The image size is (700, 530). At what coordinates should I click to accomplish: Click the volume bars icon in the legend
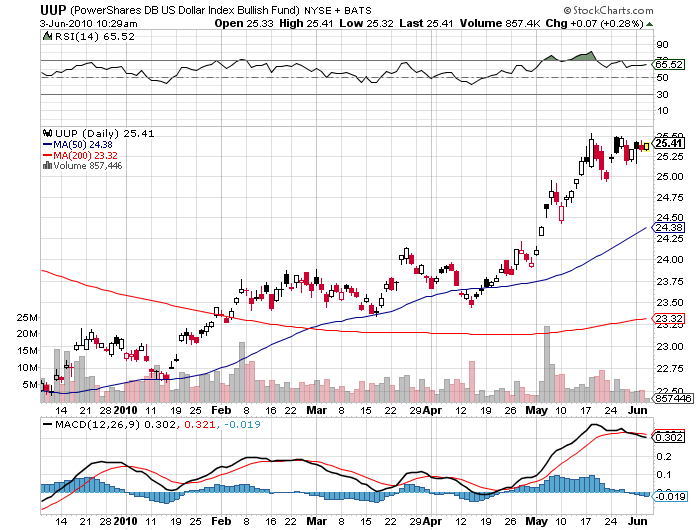click(47, 166)
